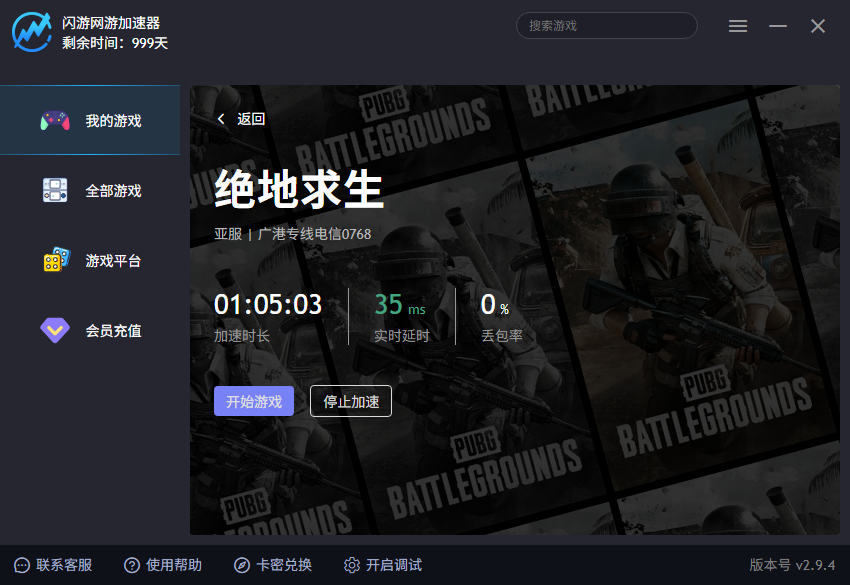Click the 开启调试 gear icon

tap(352, 565)
